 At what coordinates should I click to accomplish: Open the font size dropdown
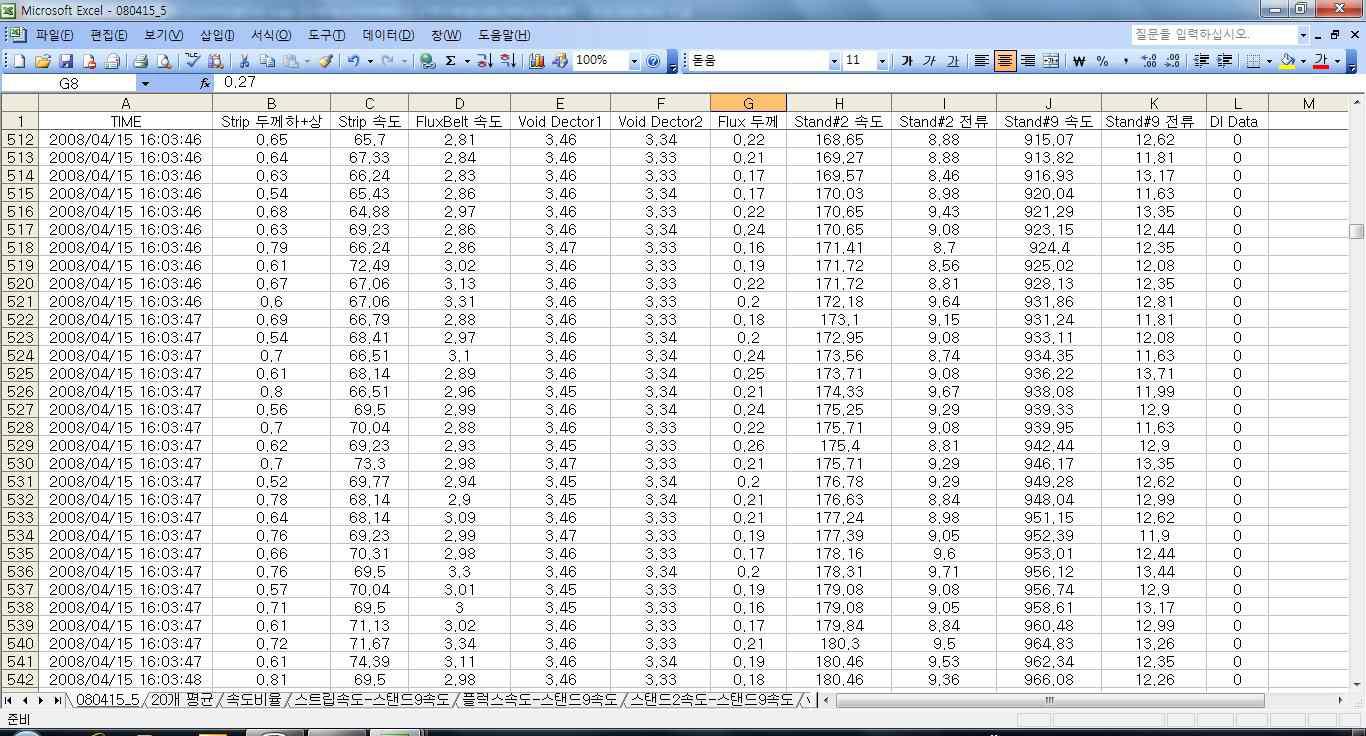[x=882, y=61]
